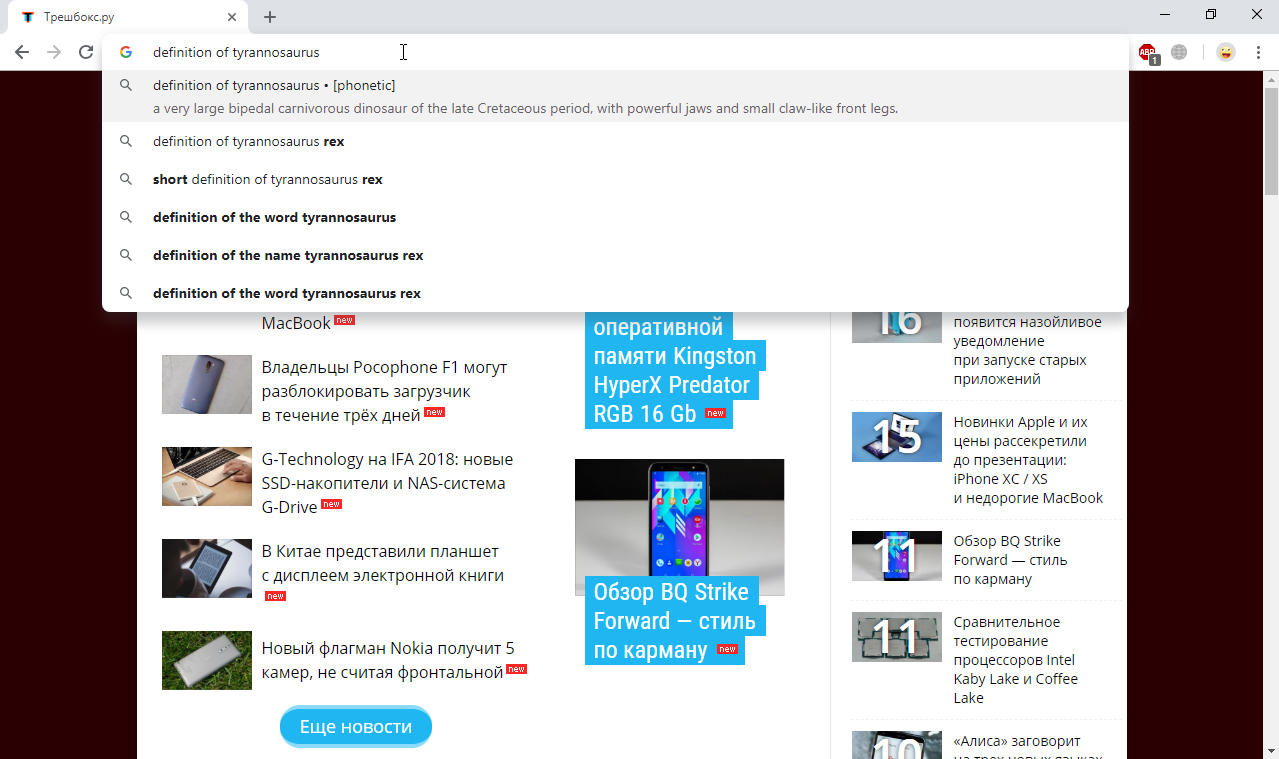Click the e-book tablet thumbnail
This screenshot has width=1279, height=759.
click(207, 568)
